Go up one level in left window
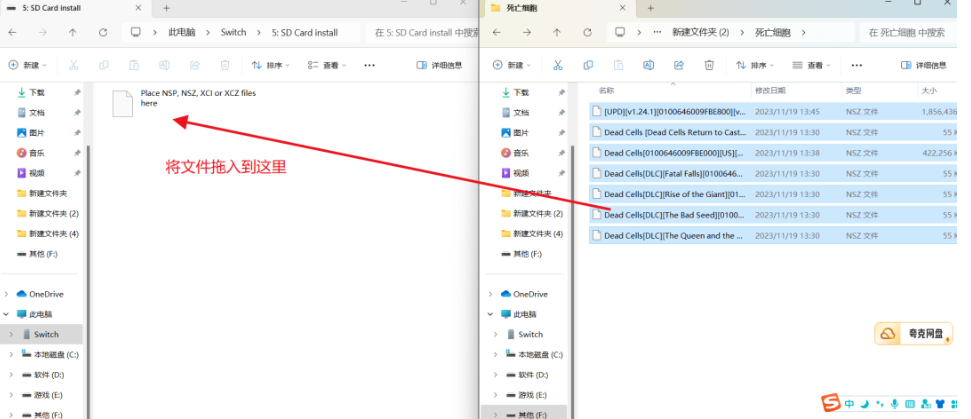 click(72, 32)
